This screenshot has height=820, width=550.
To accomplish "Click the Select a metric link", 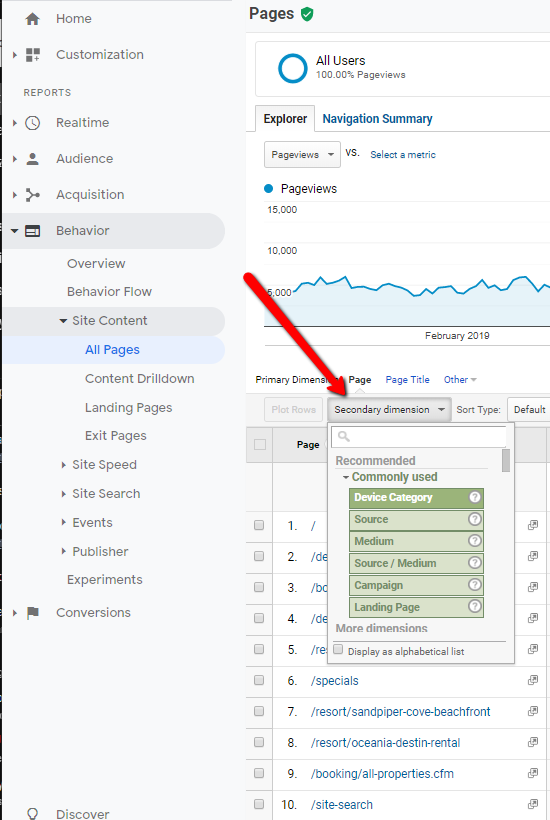I will [403, 155].
